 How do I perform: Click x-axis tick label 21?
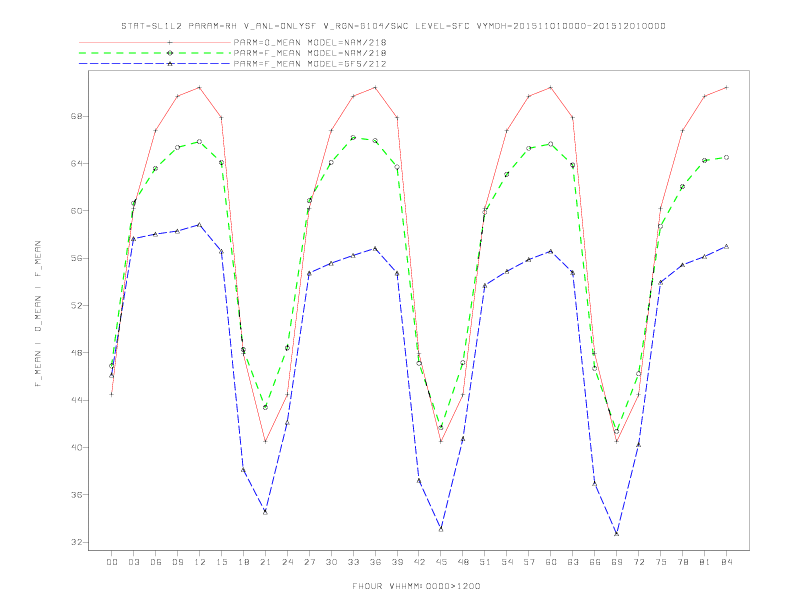pos(265,562)
